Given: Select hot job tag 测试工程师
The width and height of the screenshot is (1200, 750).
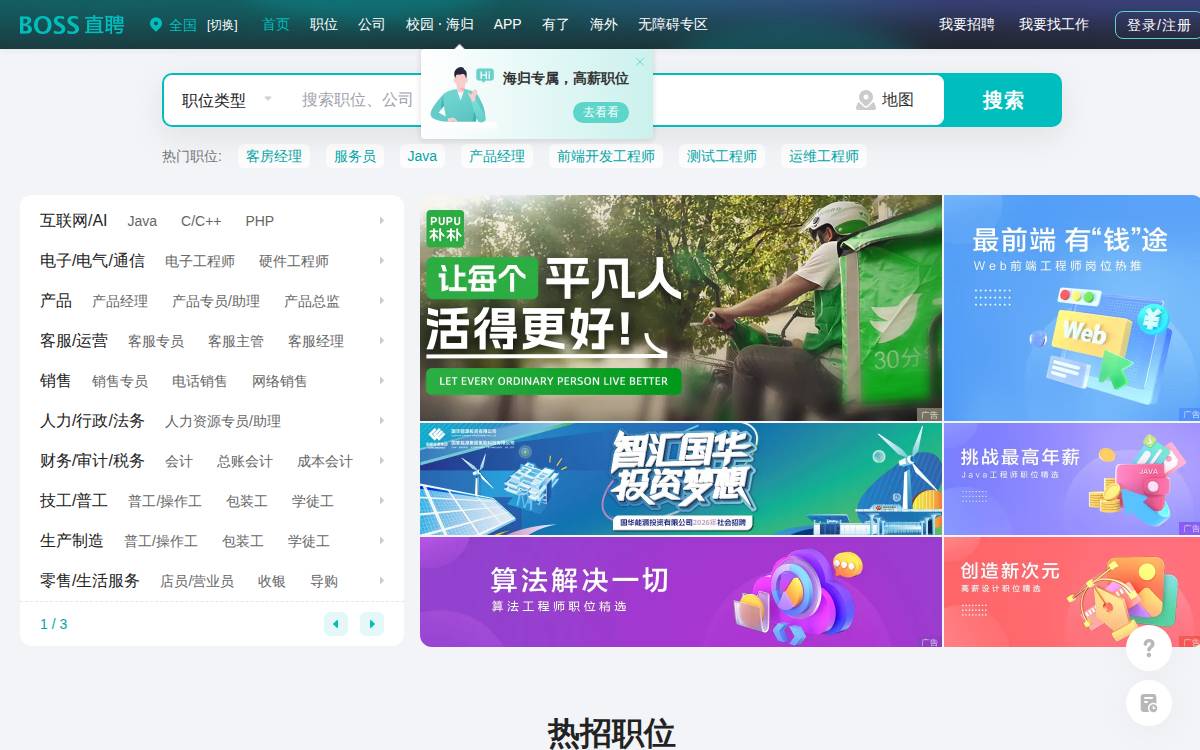Looking at the screenshot, I should click(x=722, y=156).
